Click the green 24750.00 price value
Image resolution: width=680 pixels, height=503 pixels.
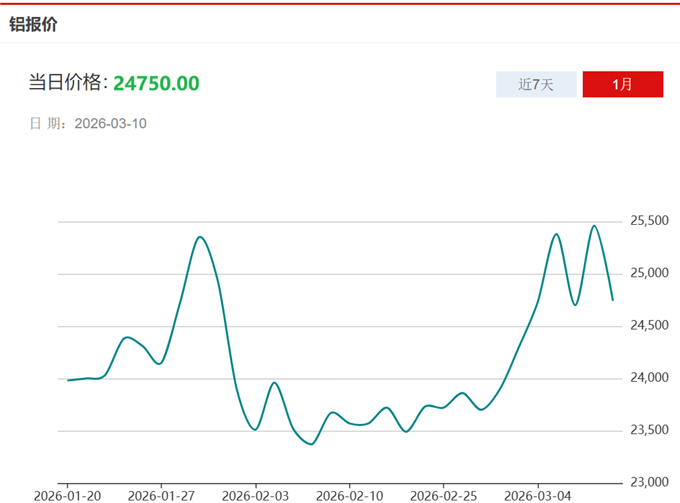tap(156, 83)
